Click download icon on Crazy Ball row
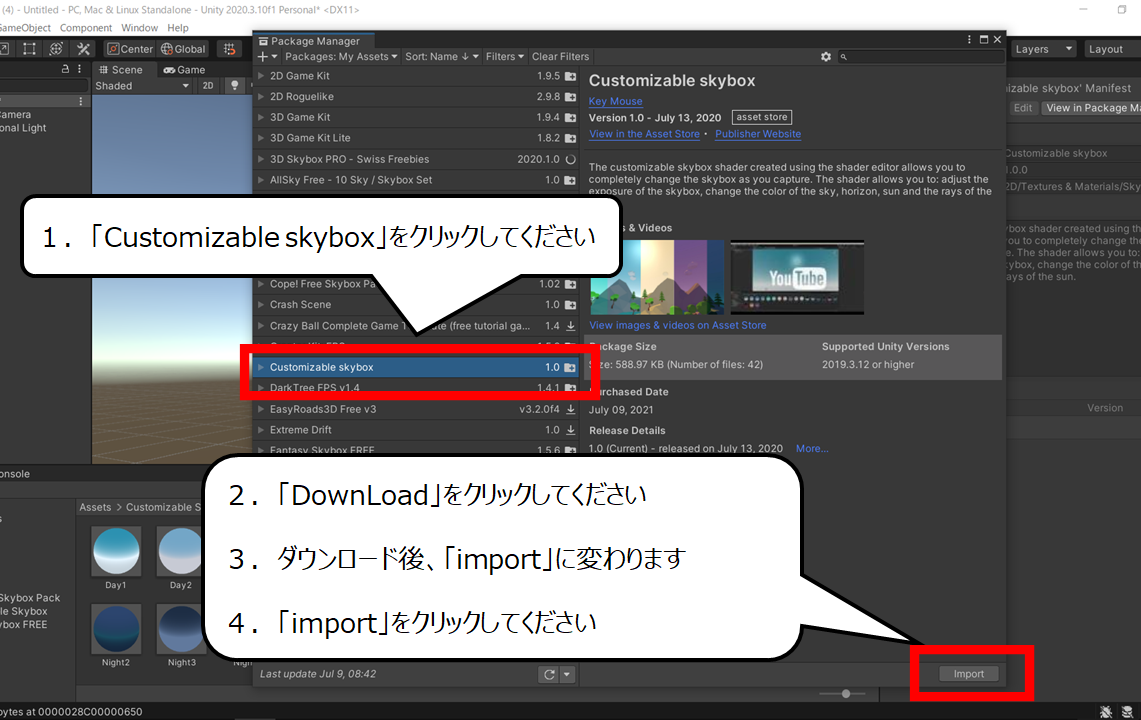The image size is (1141, 720). point(570,326)
